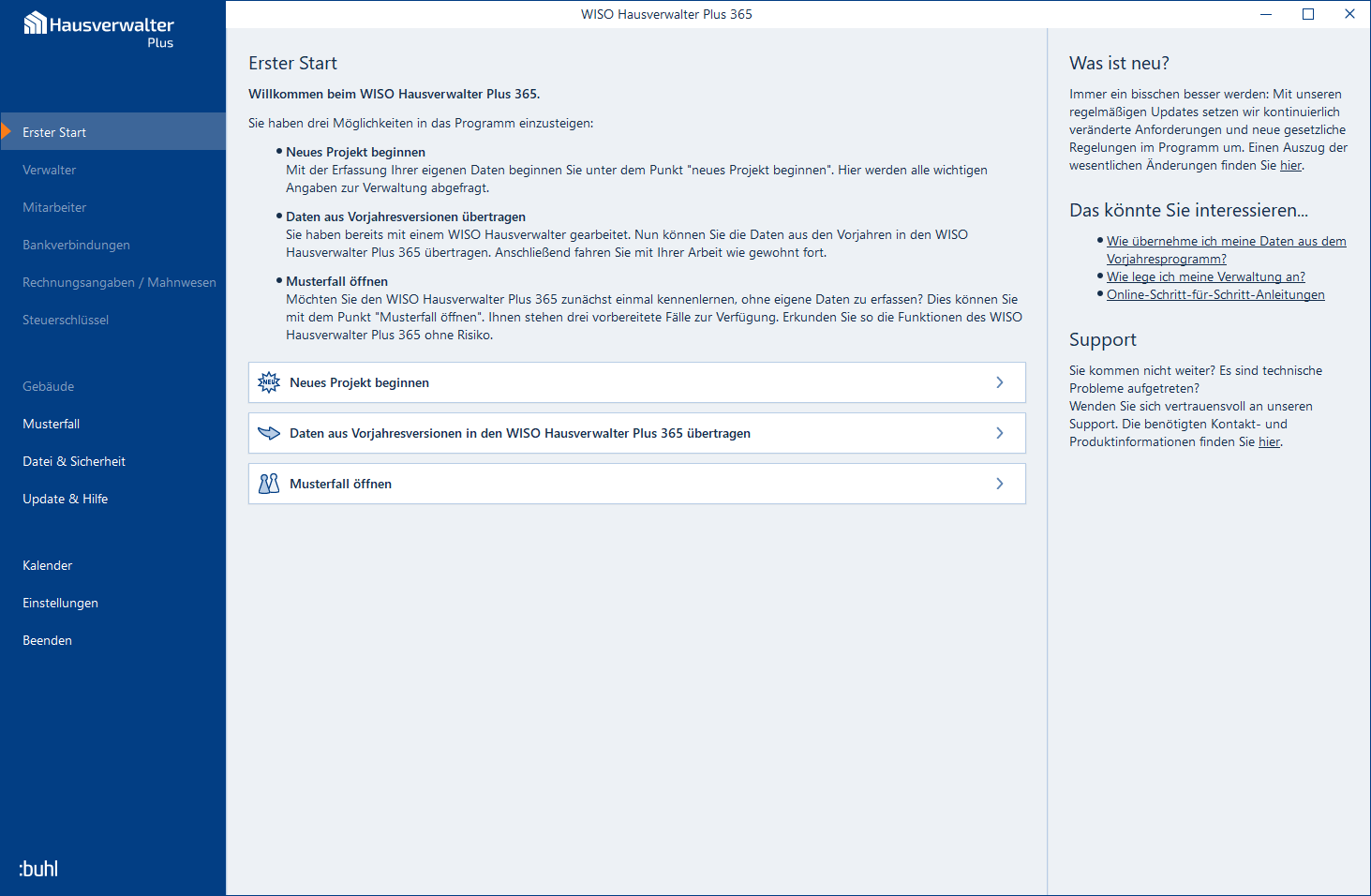Open the Mitarbeiter sidebar entry

click(x=112, y=207)
